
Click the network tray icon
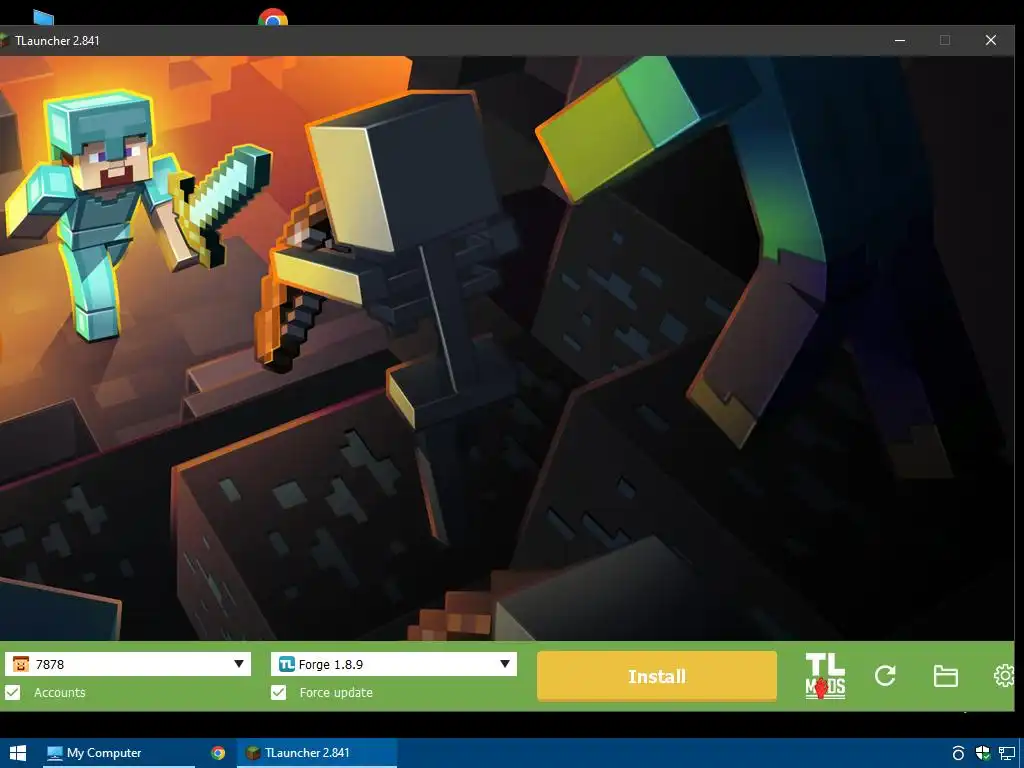1008,753
